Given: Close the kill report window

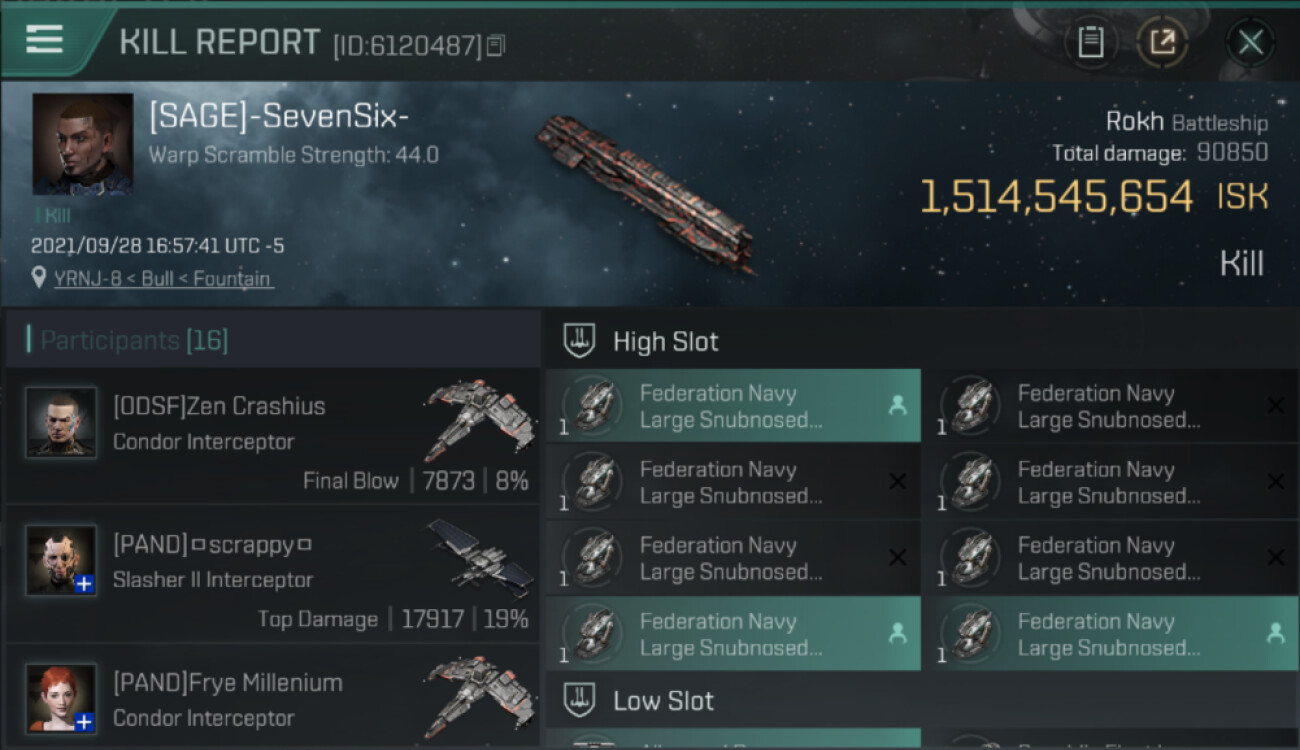Looking at the screenshot, I should pos(1250,42).
